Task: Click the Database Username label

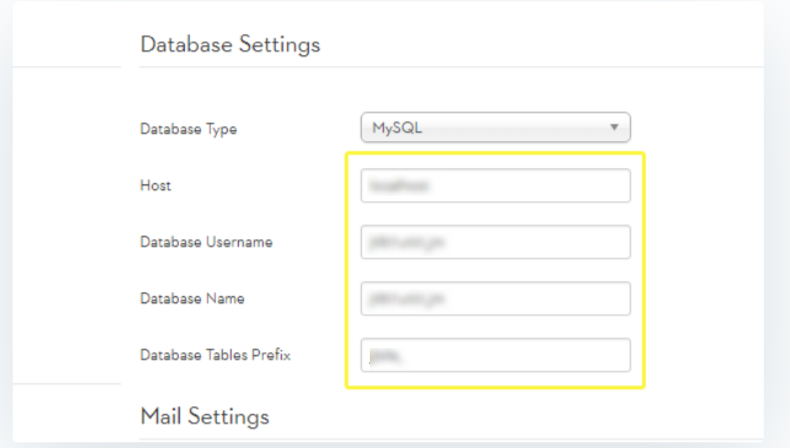Action: point(206,242)
